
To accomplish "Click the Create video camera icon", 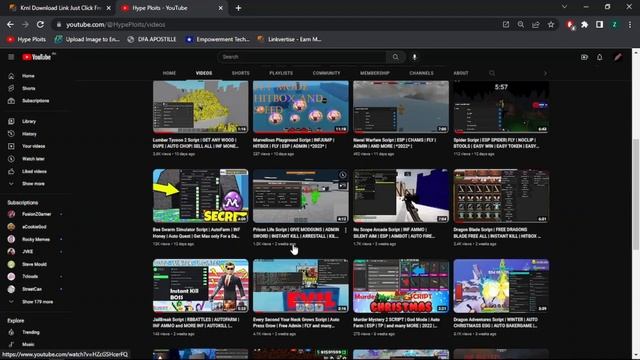I will click(584, 57).
